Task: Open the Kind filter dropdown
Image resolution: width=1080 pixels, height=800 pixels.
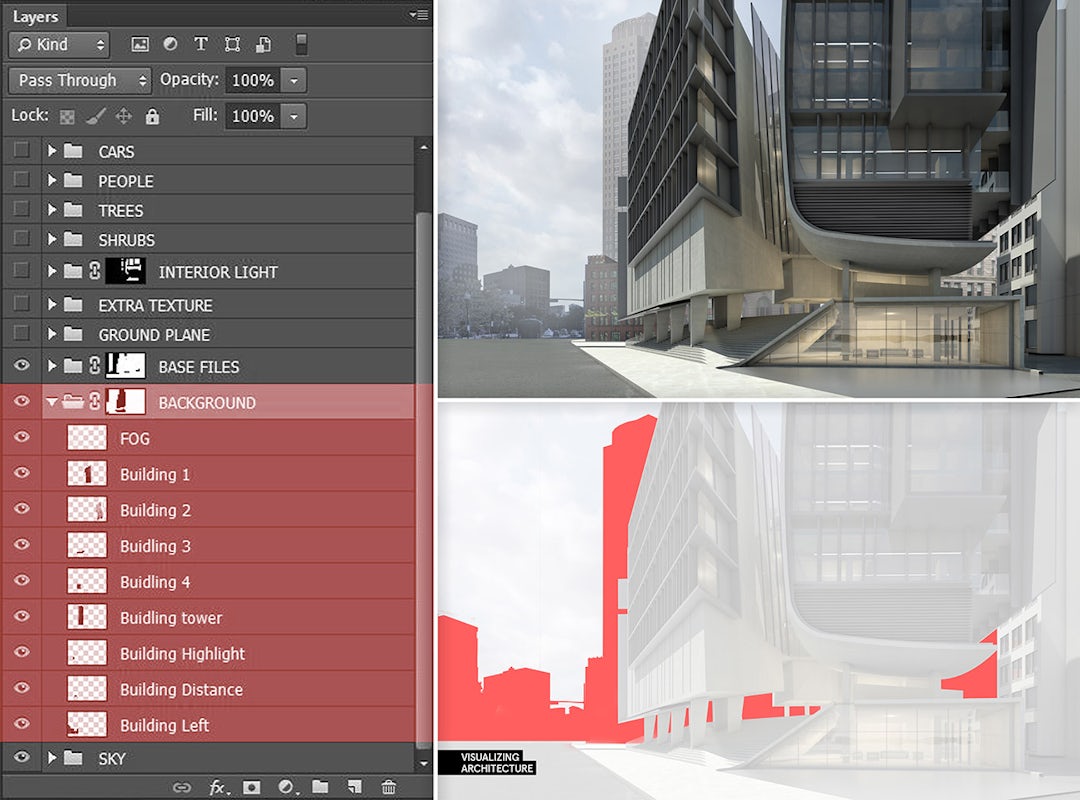Action: click(57, 44)
